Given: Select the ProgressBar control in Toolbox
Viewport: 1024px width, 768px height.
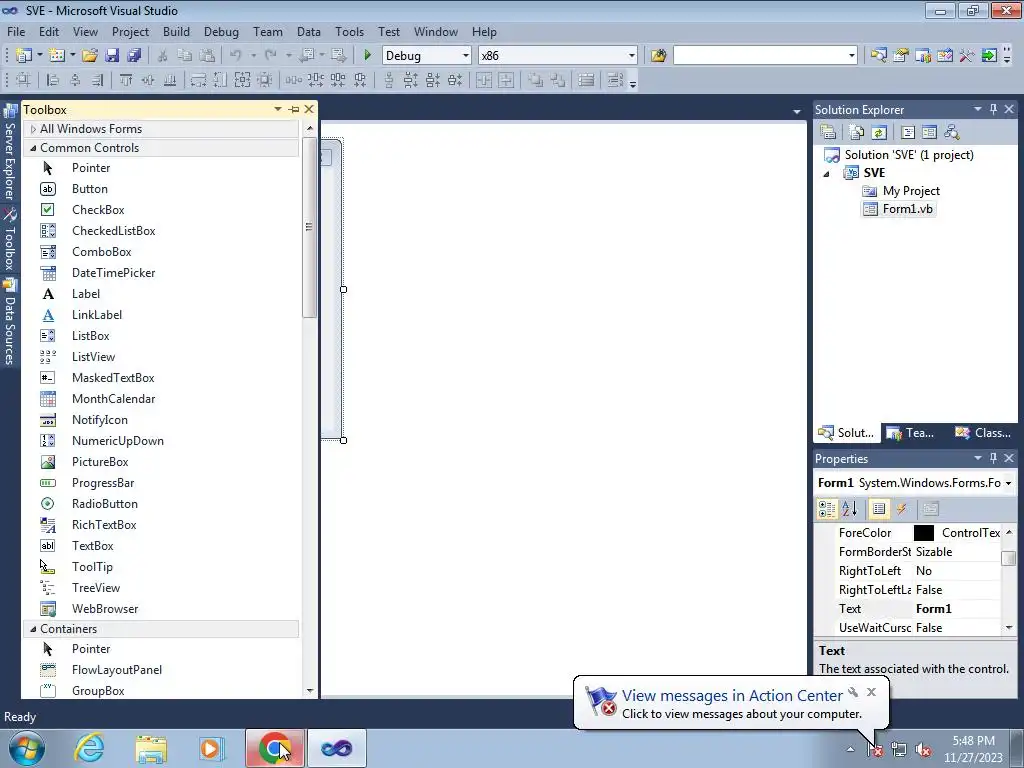Looking at the screenshot, I should pos(103,483).
